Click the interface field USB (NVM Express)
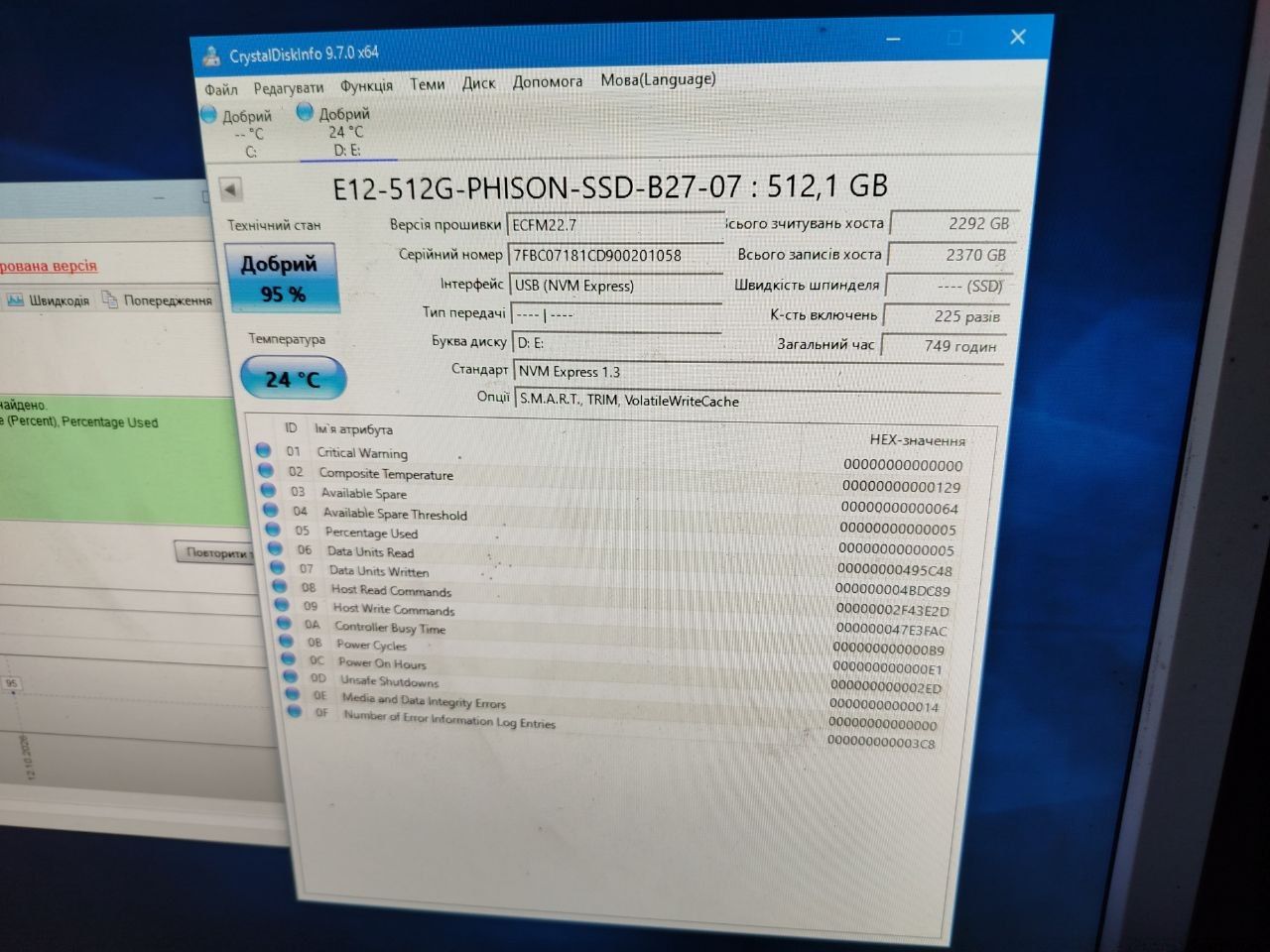Image resolution: width=1270 pixels, height=952 pixels. (x=616, y=286)
